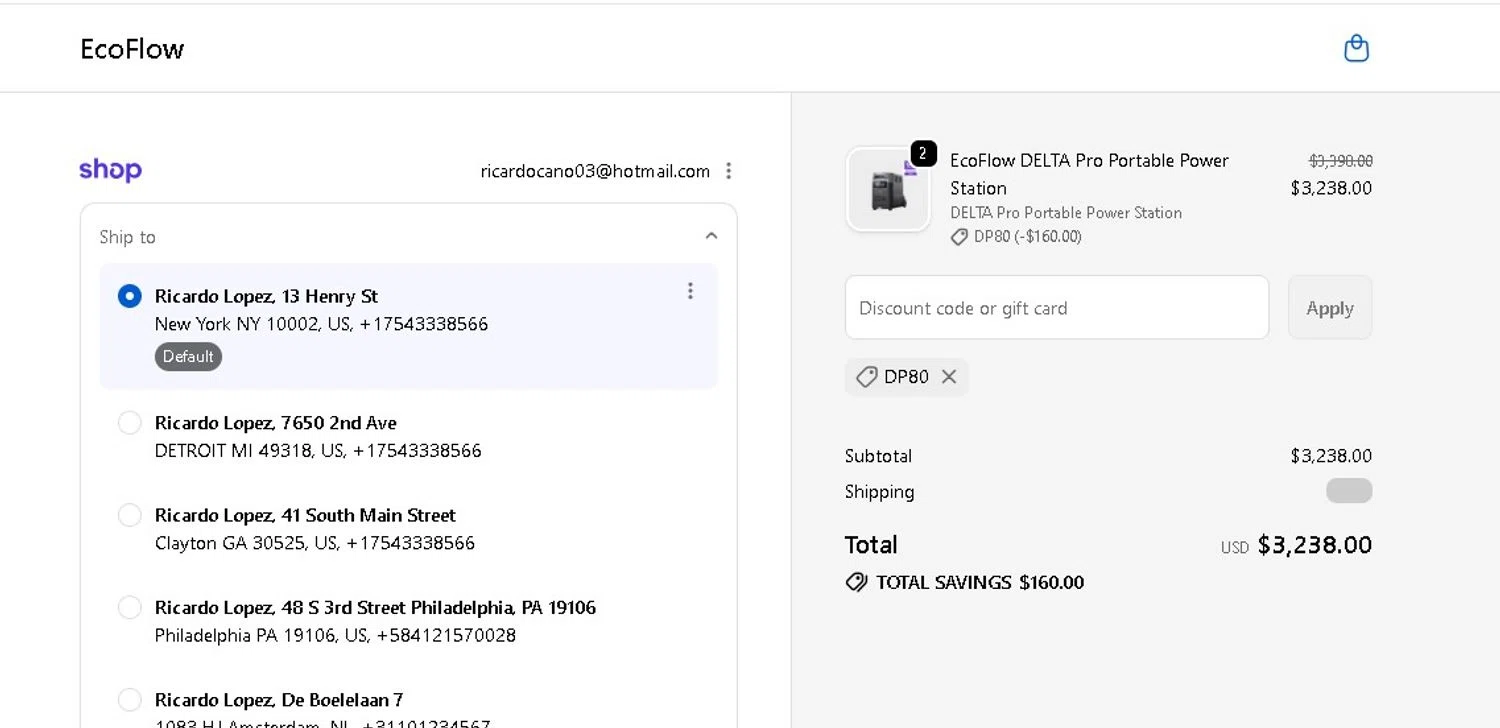Click the quantity badge showing 2
The width and height of the screenshot is (1500, 728).
click(923, 154)
